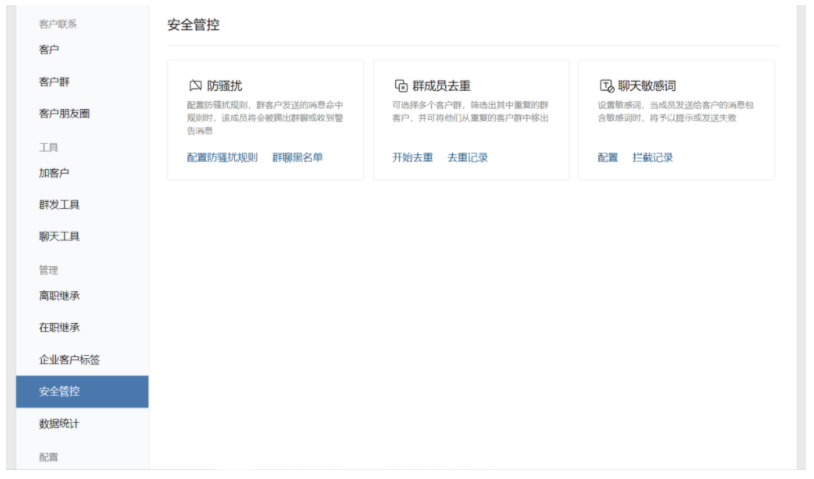Click the 防骚扰 card icon
The image size is (814, 479).
195,85
